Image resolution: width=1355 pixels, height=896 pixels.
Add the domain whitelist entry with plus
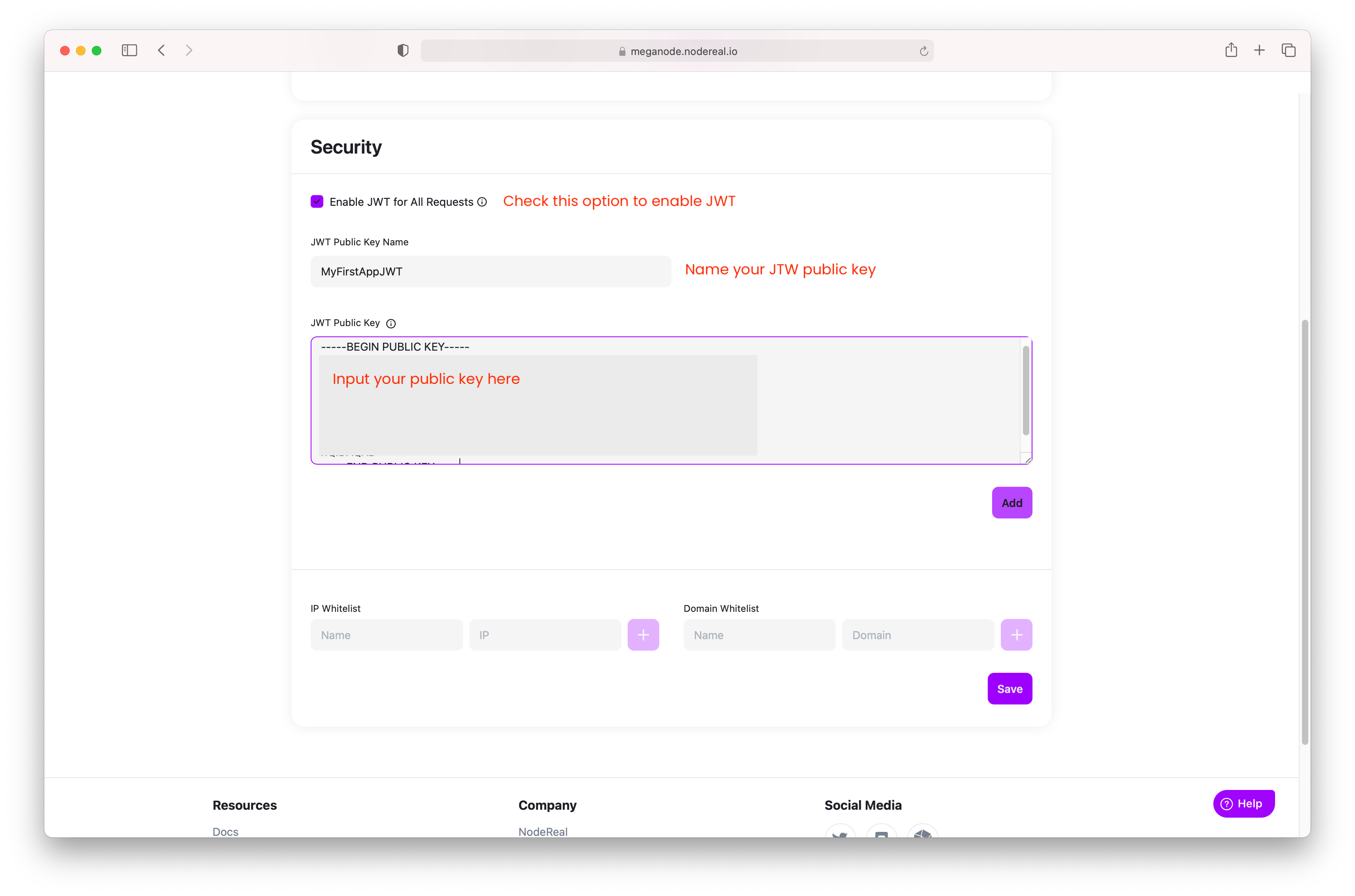(1016, 635)
